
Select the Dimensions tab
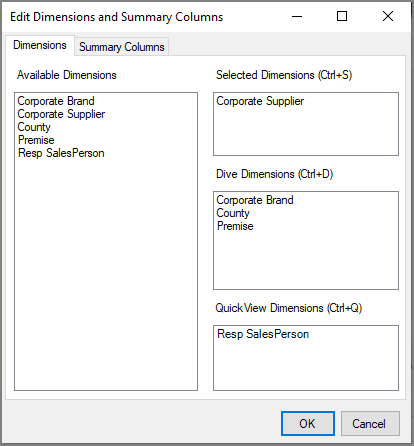(40, 45)
